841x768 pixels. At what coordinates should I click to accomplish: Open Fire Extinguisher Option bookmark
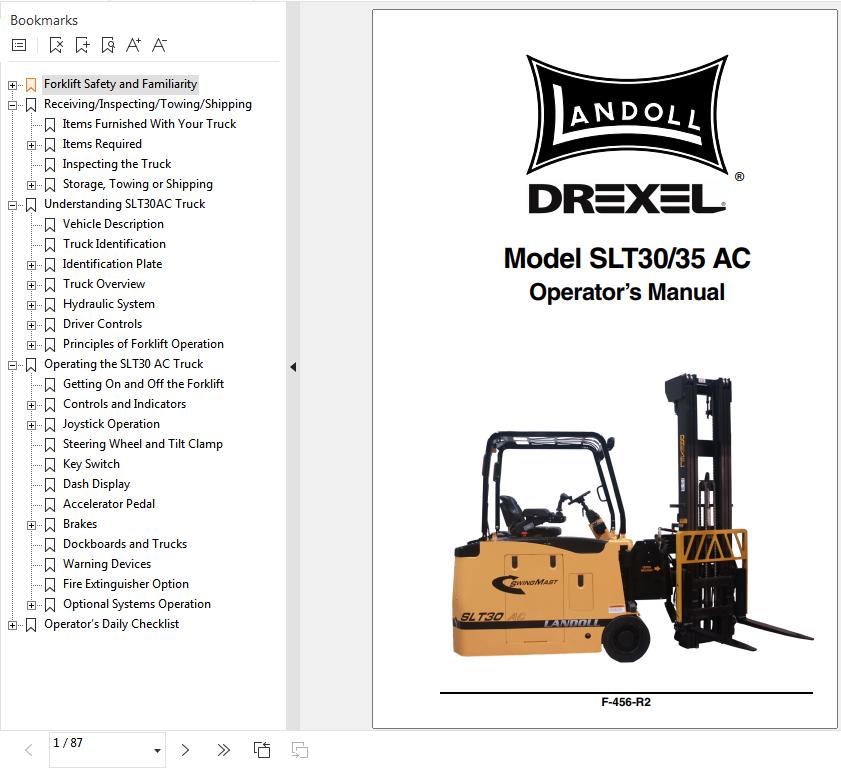pos(126,584)
